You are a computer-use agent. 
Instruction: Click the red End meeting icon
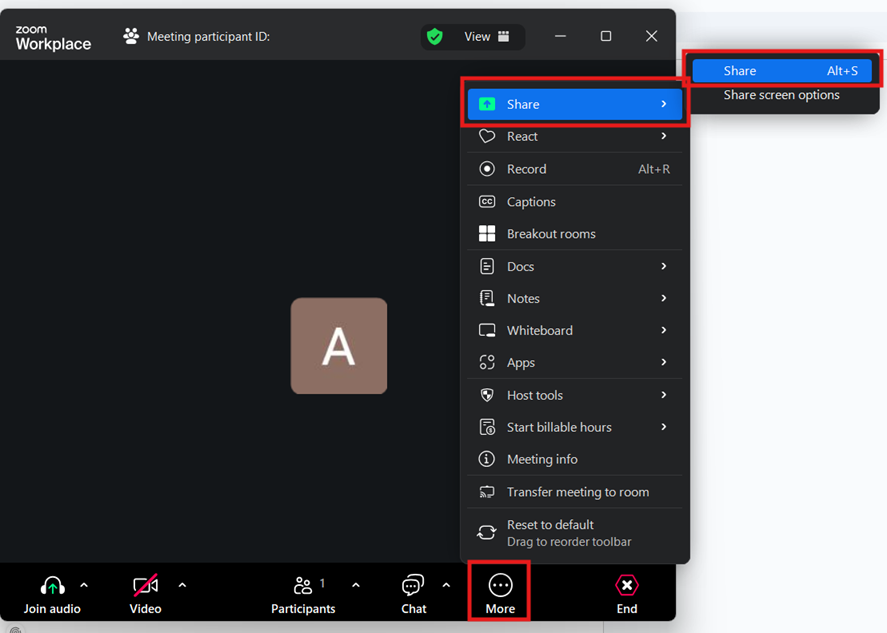coord(627,586)
